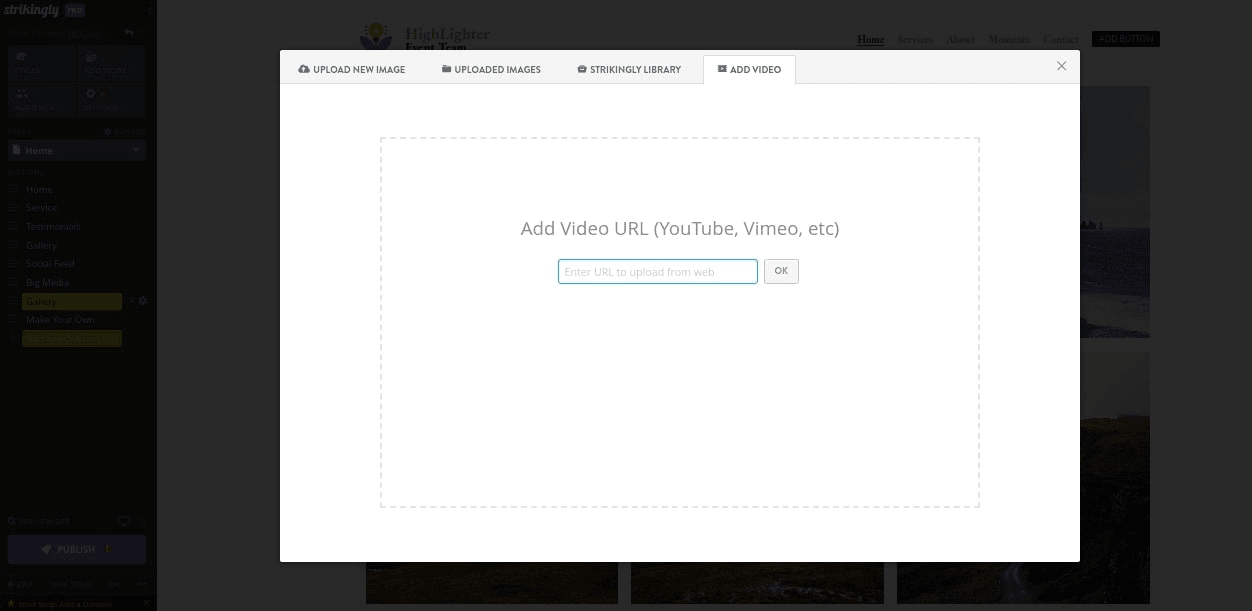Select the Testimonials section in sidebar
This screenshot has height=611, width=1252.
tap(52, 226)
